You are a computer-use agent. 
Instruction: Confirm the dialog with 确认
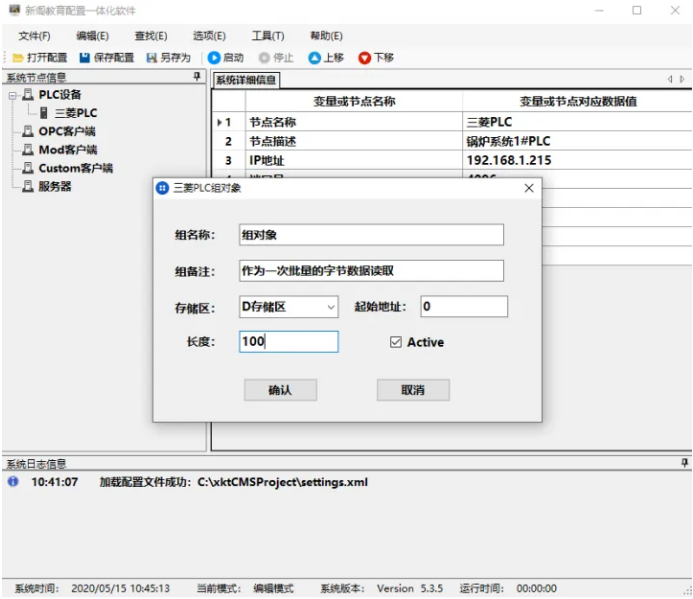[x=280, y=390]
